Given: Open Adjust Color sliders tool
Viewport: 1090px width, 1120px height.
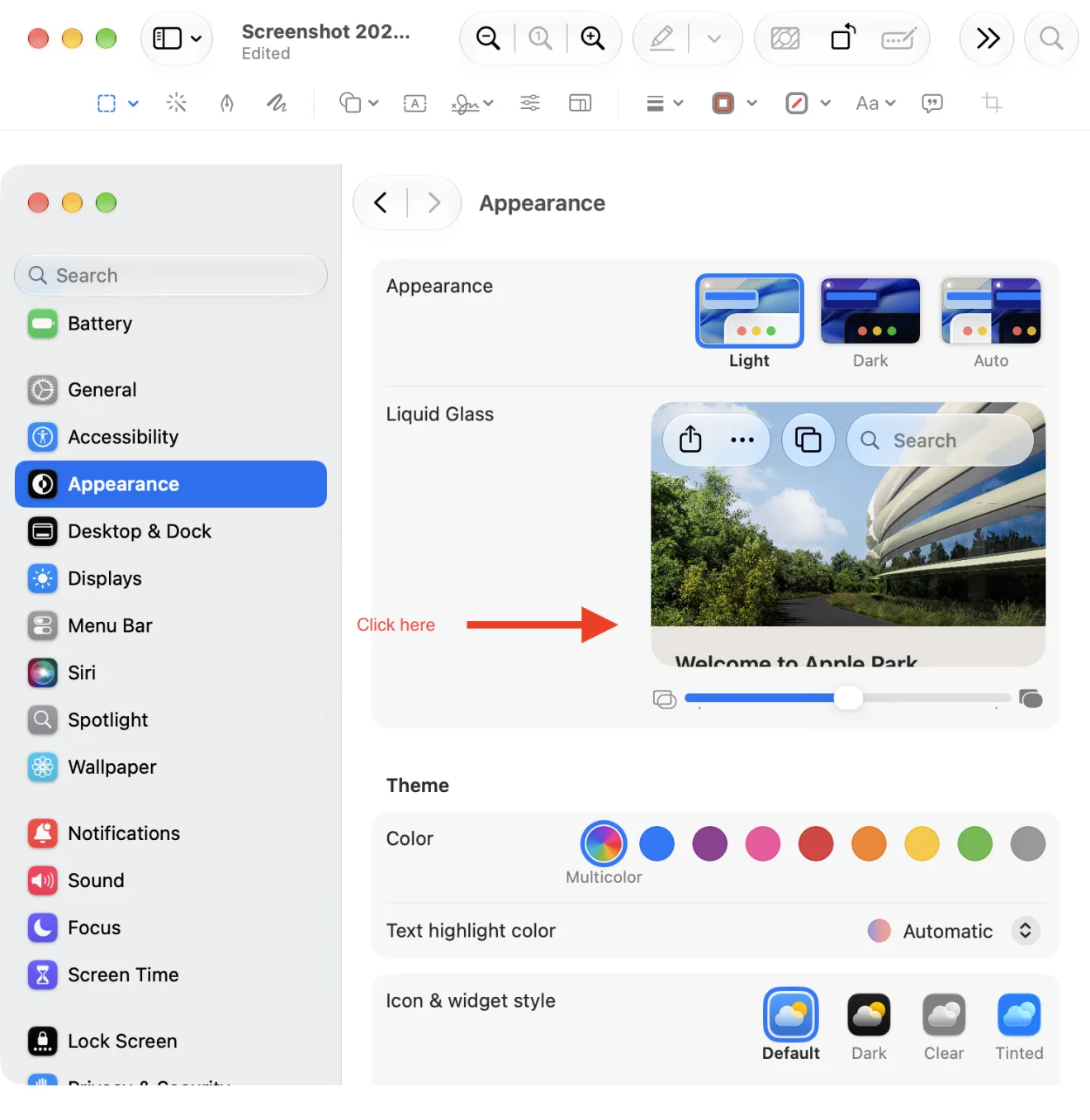Looking at the screenshot, I should pyautogui.click(x=530, y=103).
